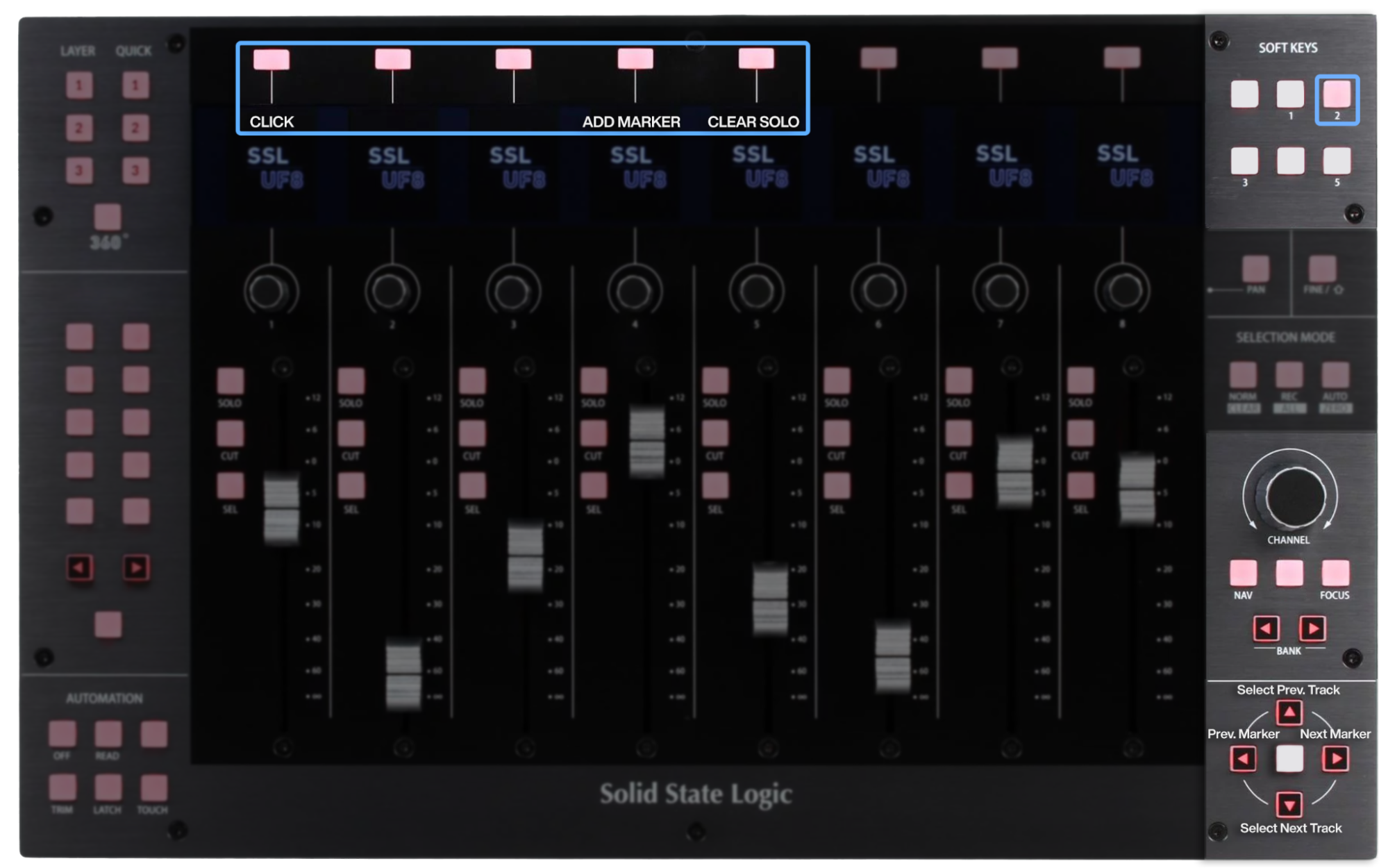Set selection mode to REC

pos(1289,375)
